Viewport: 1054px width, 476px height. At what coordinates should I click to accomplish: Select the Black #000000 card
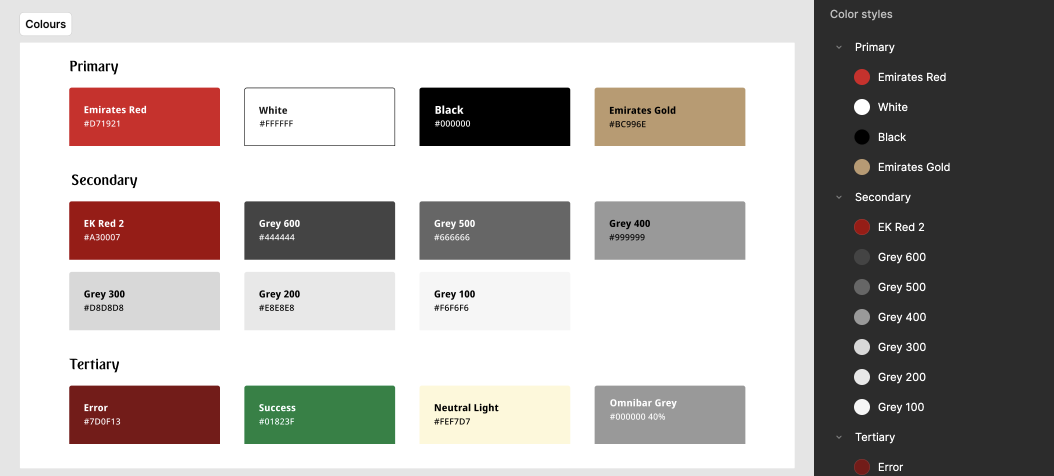(x=495, y=116)
